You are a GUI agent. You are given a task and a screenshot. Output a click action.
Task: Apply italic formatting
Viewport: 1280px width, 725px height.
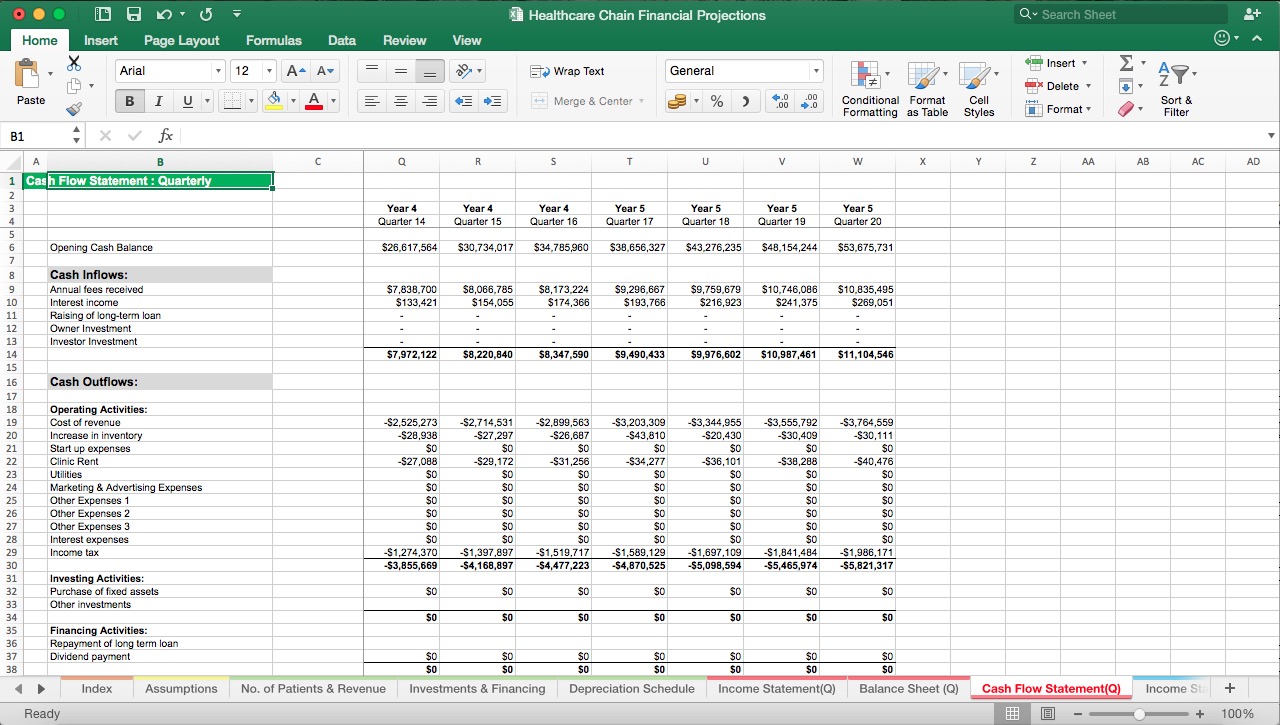pyautogui.click(x=156, y=101)
